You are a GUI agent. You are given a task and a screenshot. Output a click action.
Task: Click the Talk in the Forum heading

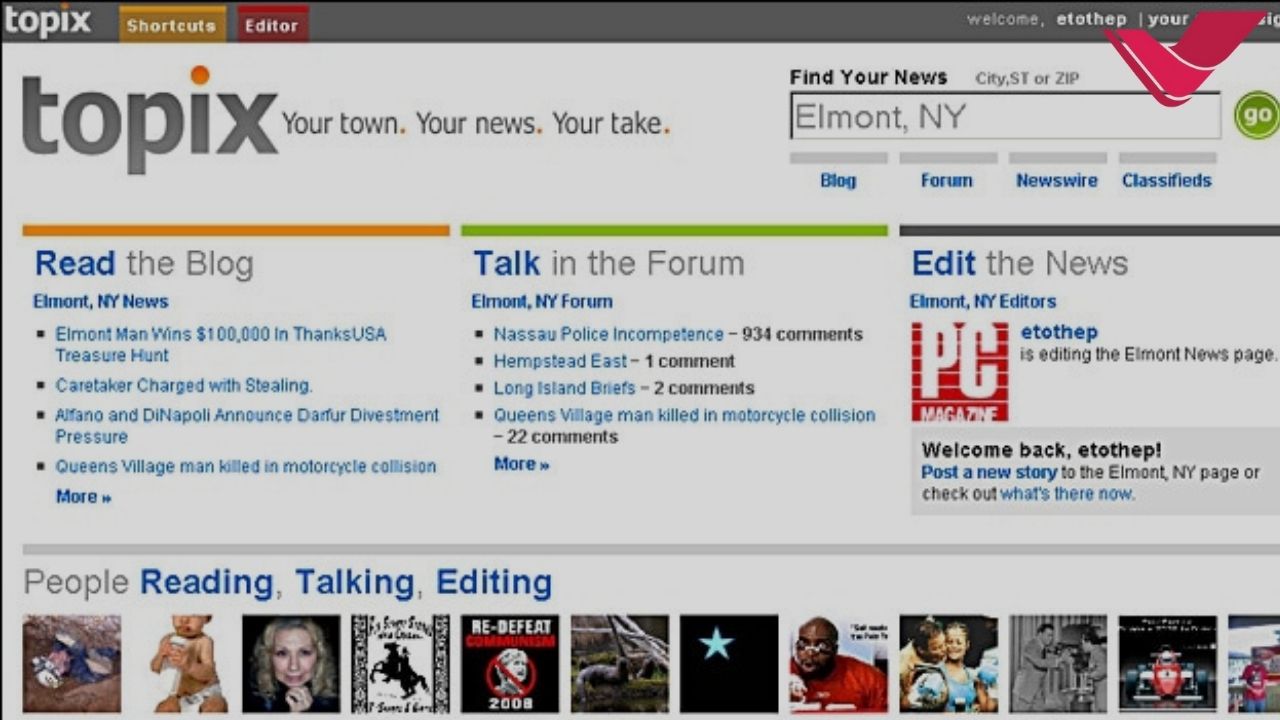coord(608,263)
